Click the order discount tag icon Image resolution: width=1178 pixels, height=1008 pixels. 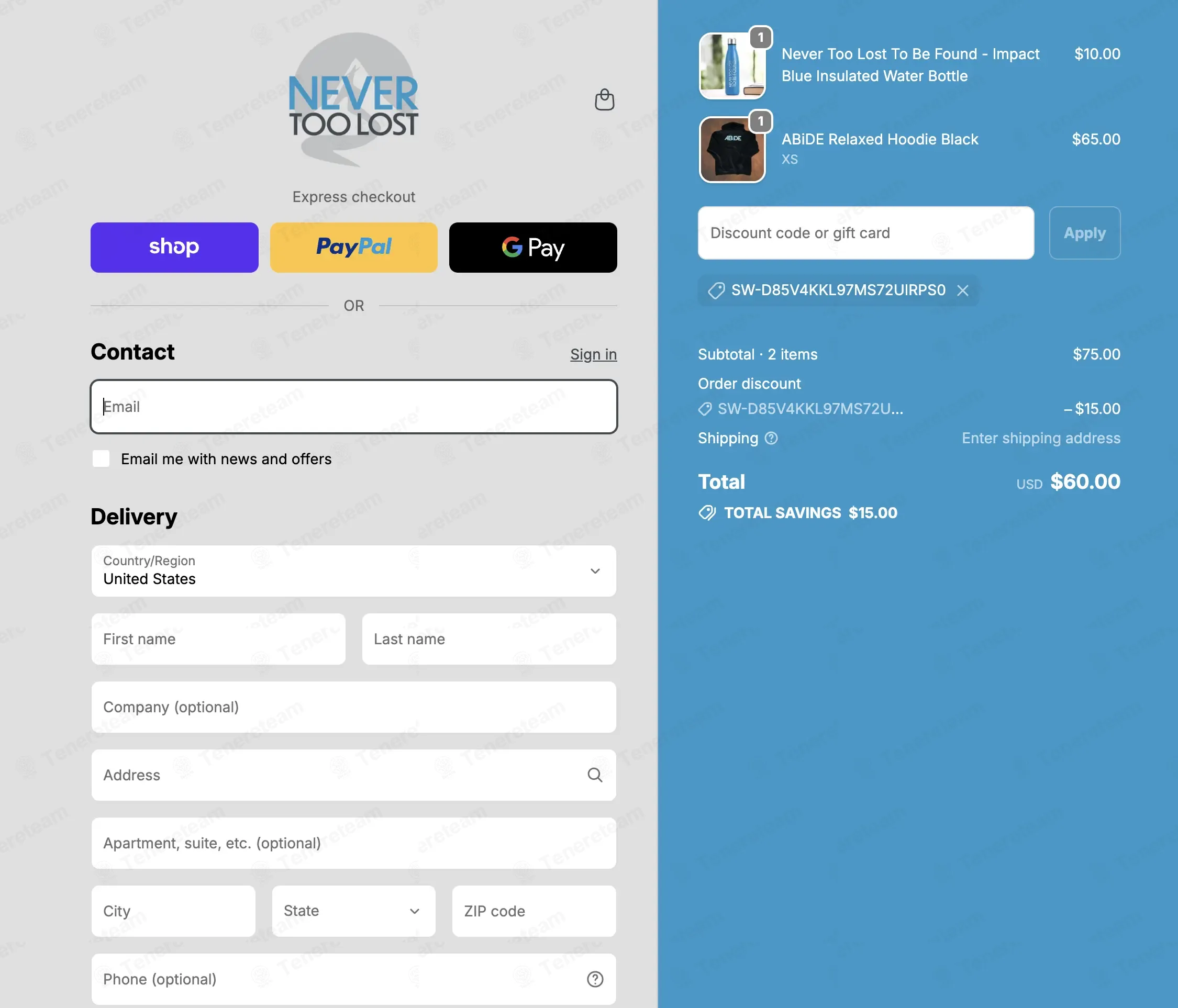tap(705, 409)
